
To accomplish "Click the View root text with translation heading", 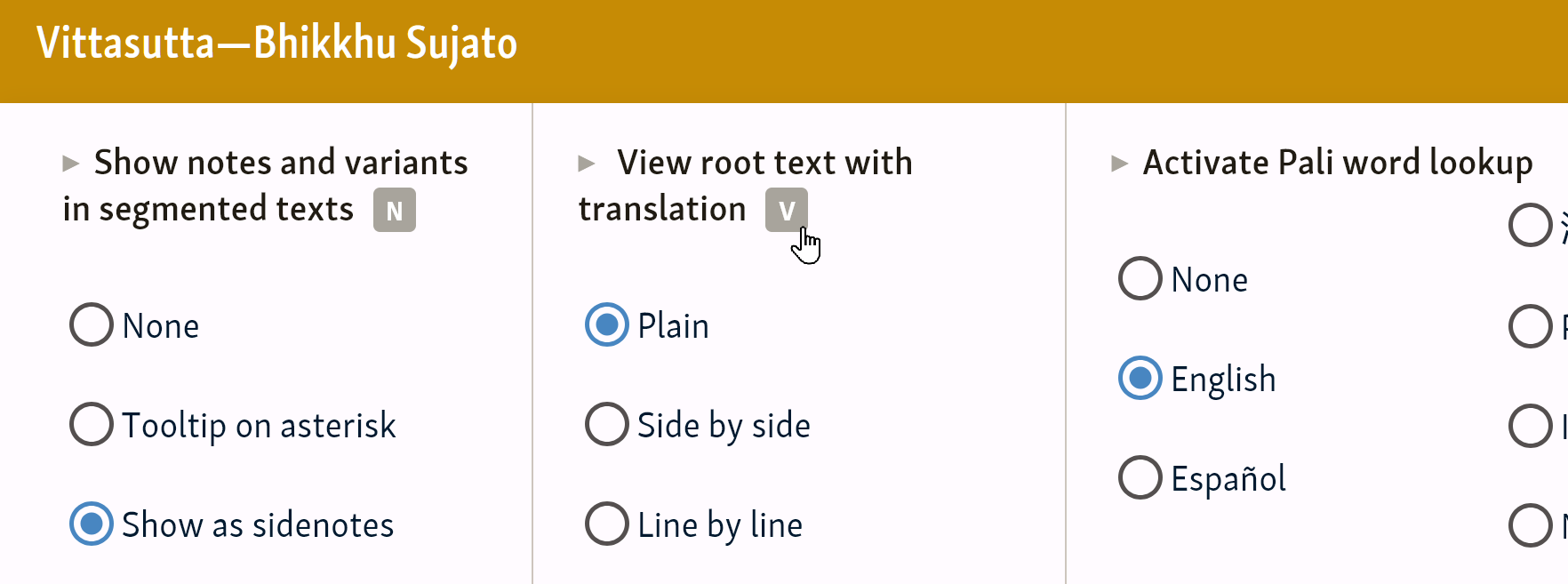I will point(764,164).
